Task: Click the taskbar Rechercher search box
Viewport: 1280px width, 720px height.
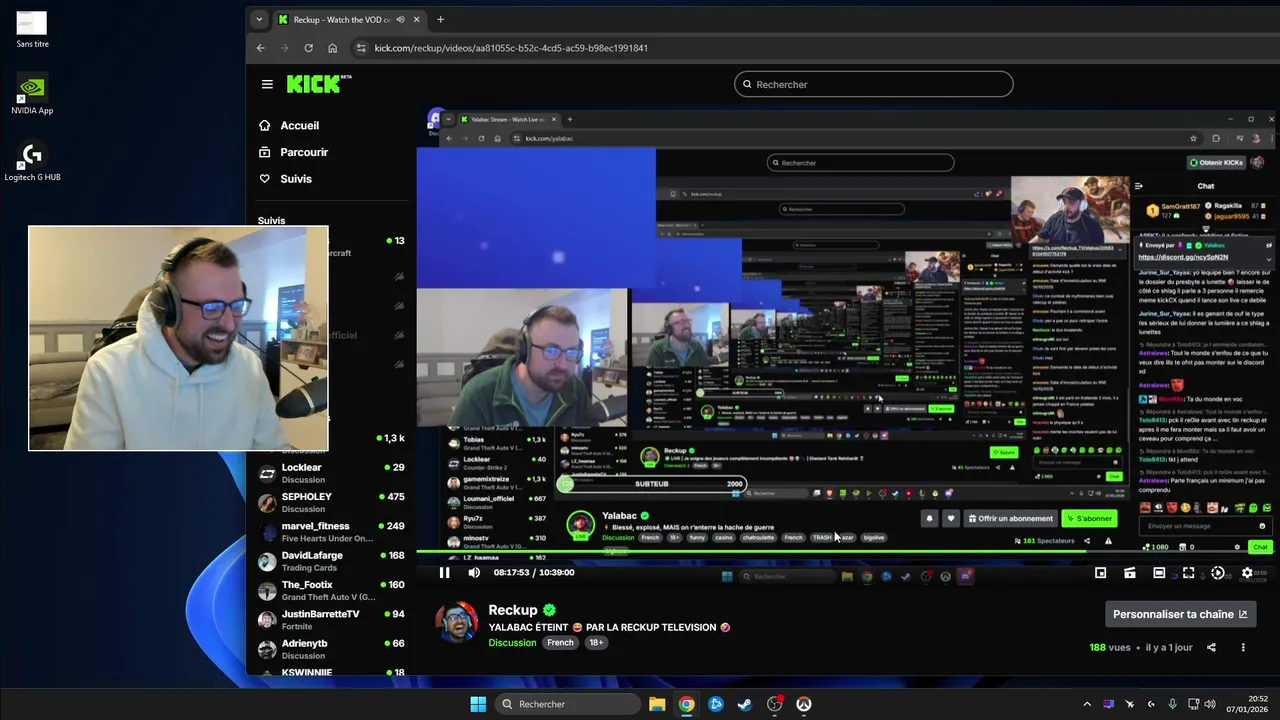Action: (x=568, y=704)
